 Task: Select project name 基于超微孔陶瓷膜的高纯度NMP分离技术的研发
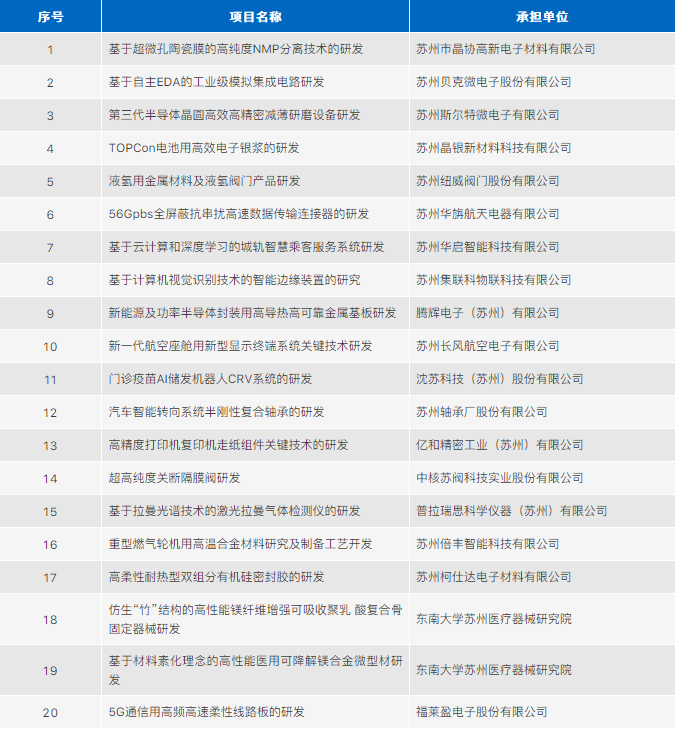tap(236, 49)
